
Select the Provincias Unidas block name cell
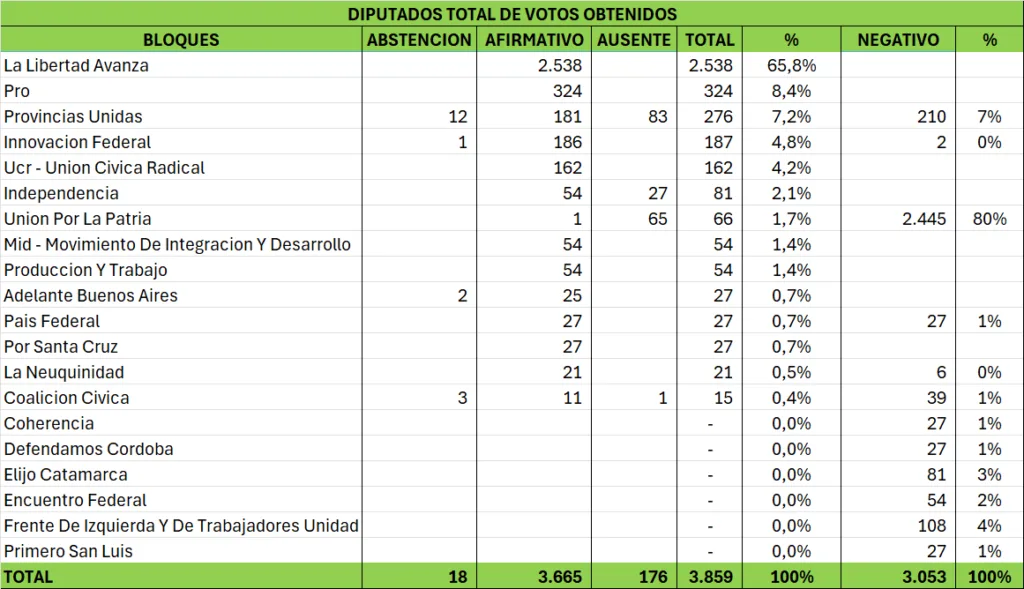(x=73, y=117)
